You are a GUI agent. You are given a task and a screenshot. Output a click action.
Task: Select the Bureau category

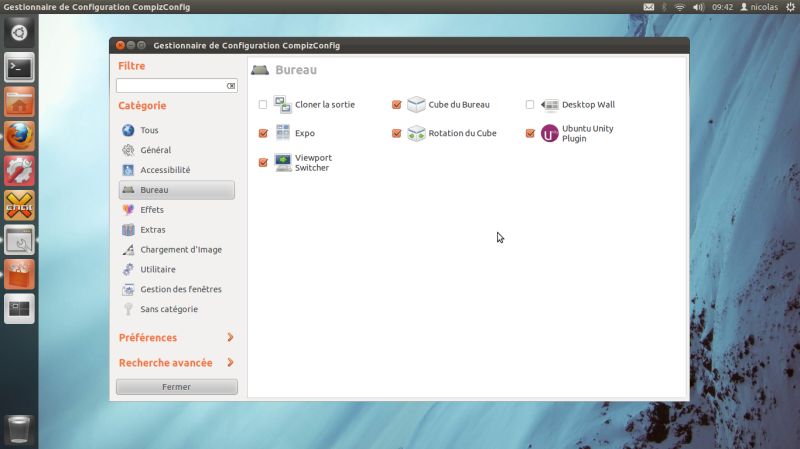click(x=177, y=190)
